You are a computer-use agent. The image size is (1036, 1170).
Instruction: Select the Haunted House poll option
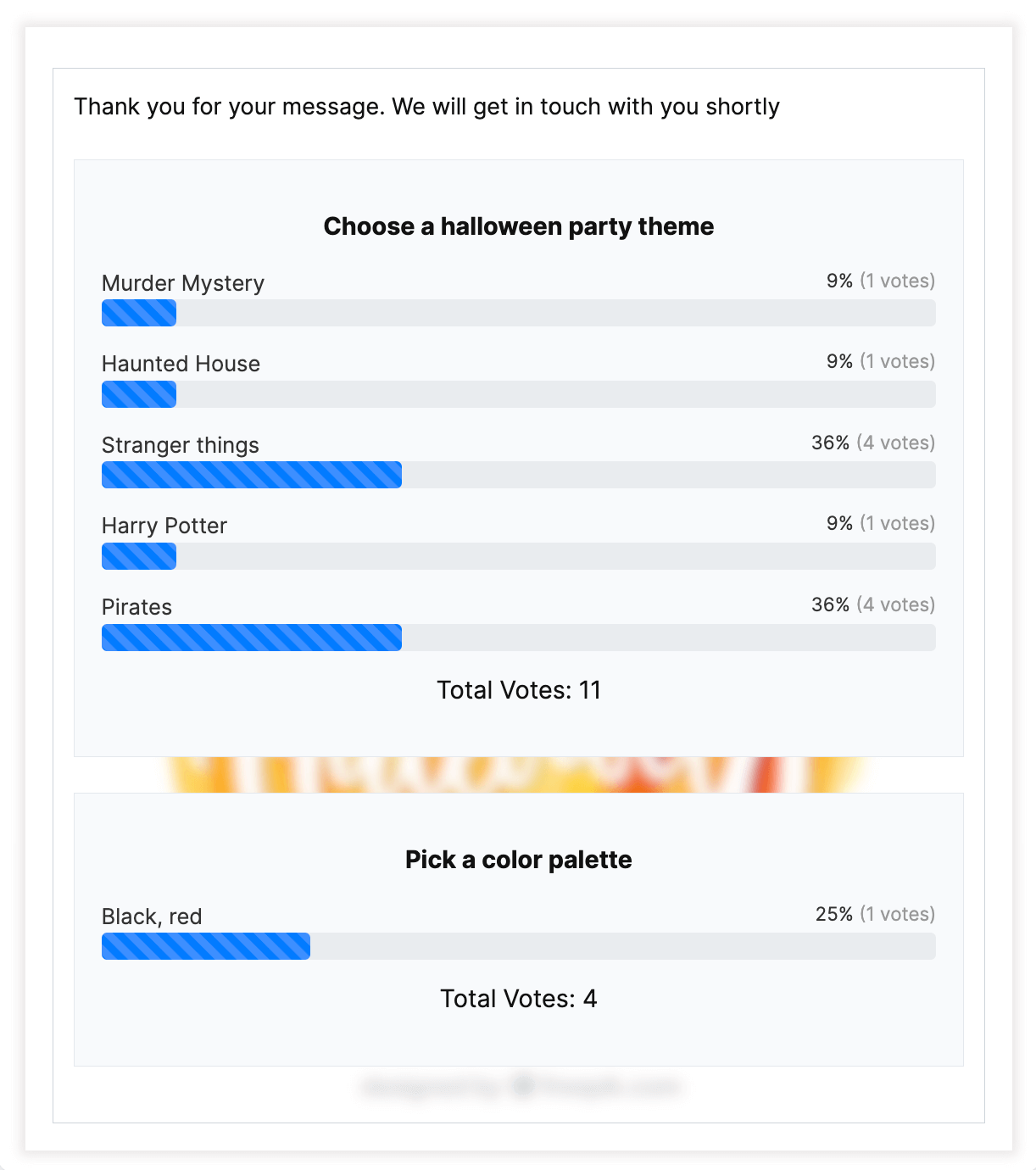pos(181,364)
